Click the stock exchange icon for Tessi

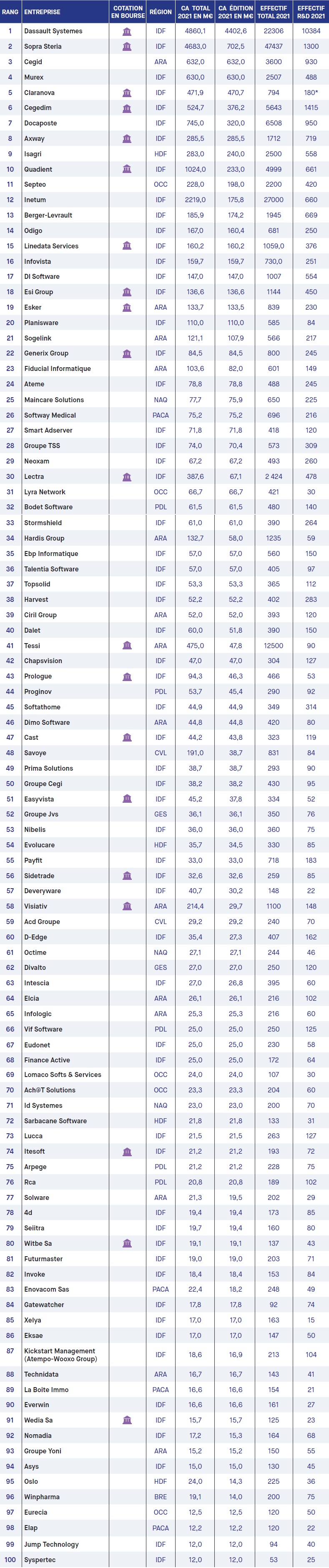click(127, 645)
